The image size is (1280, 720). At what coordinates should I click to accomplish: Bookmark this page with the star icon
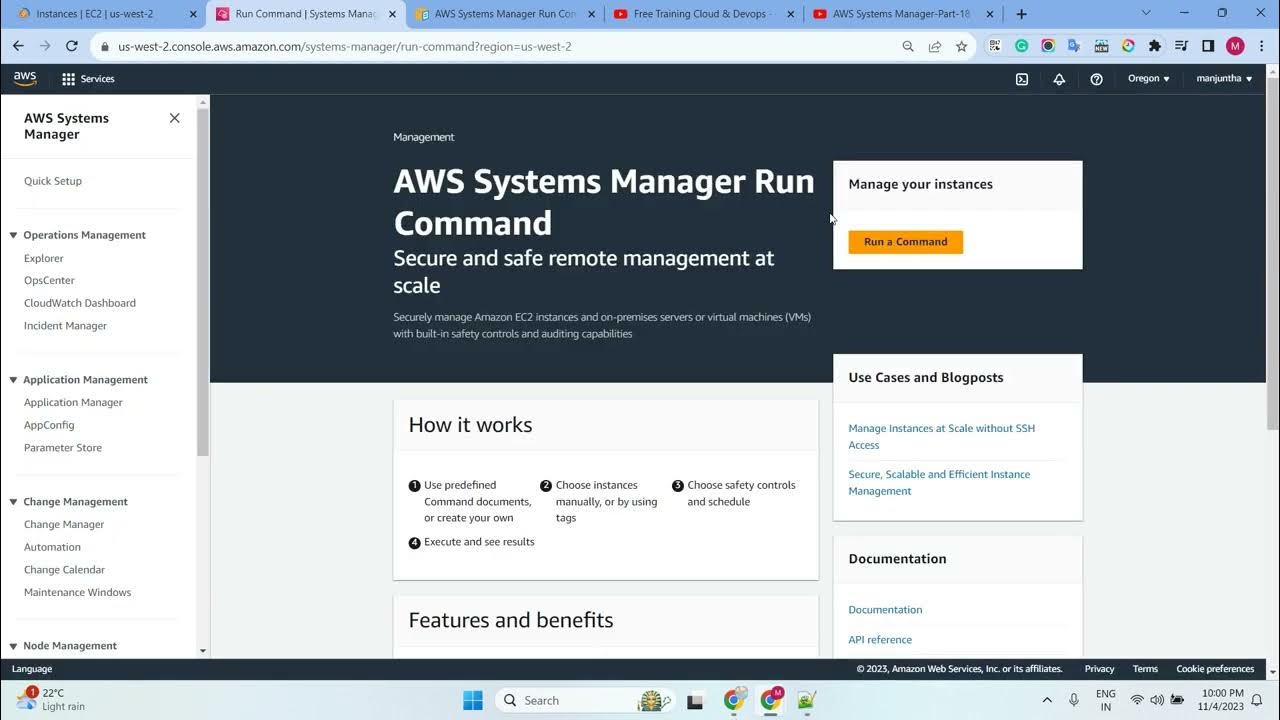(961, 46)
